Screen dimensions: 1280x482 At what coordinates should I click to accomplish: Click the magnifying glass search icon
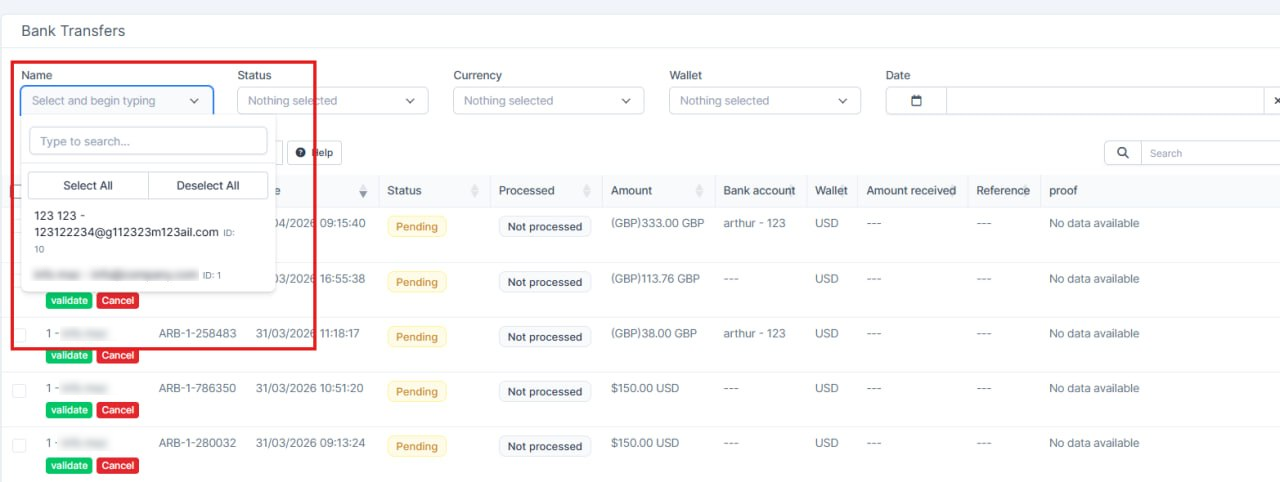pyautogui.click(x=1123, y=153)
